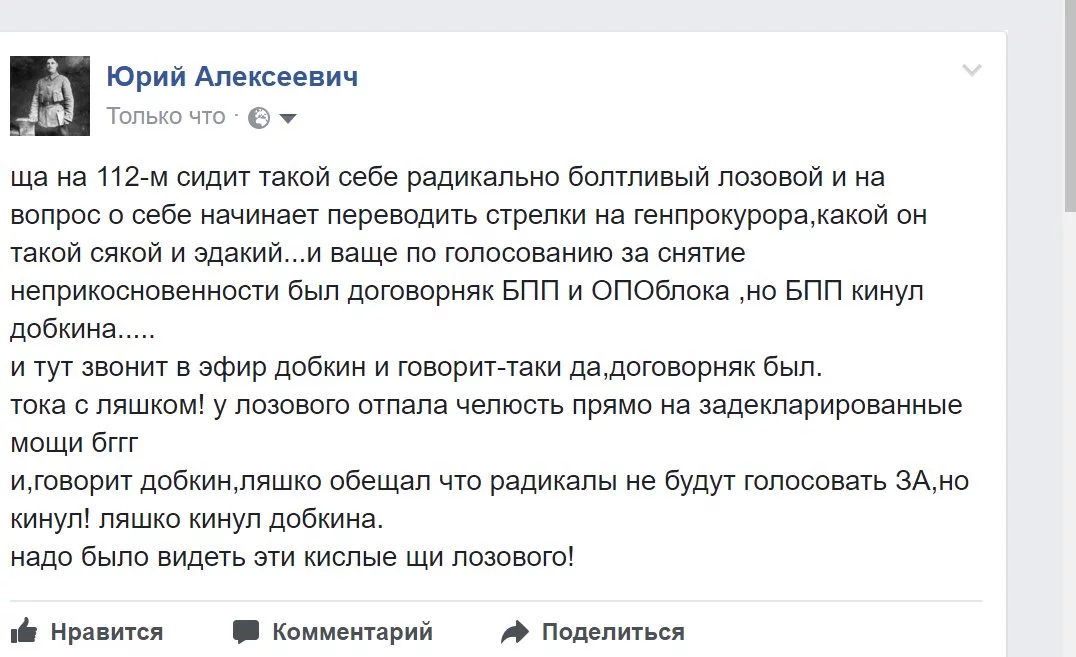Expand the privacy selector arrow beside globe
The image size is (1076, 657).
[x=288, y=119]
